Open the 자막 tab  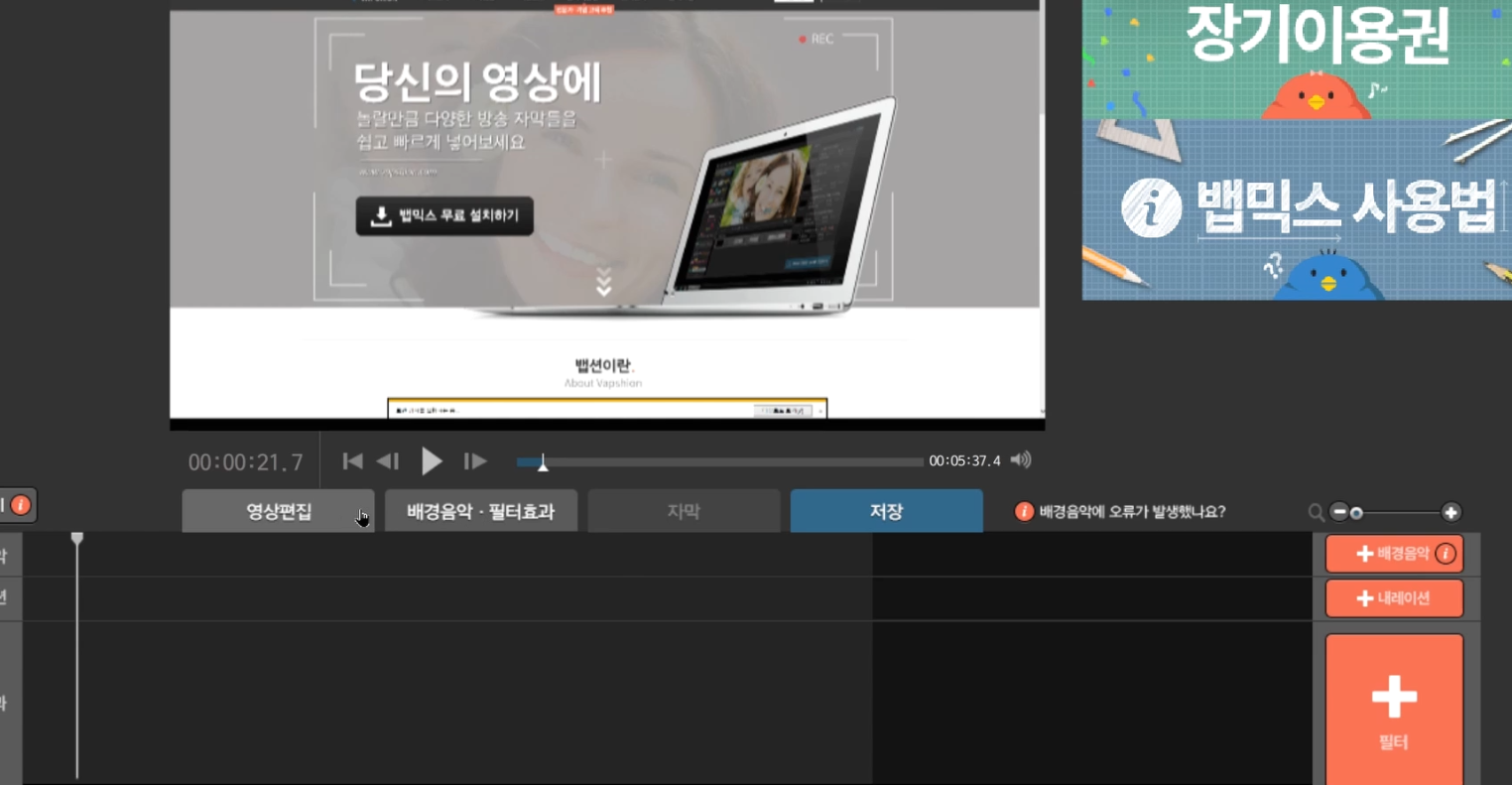click(x=684, y=511)
